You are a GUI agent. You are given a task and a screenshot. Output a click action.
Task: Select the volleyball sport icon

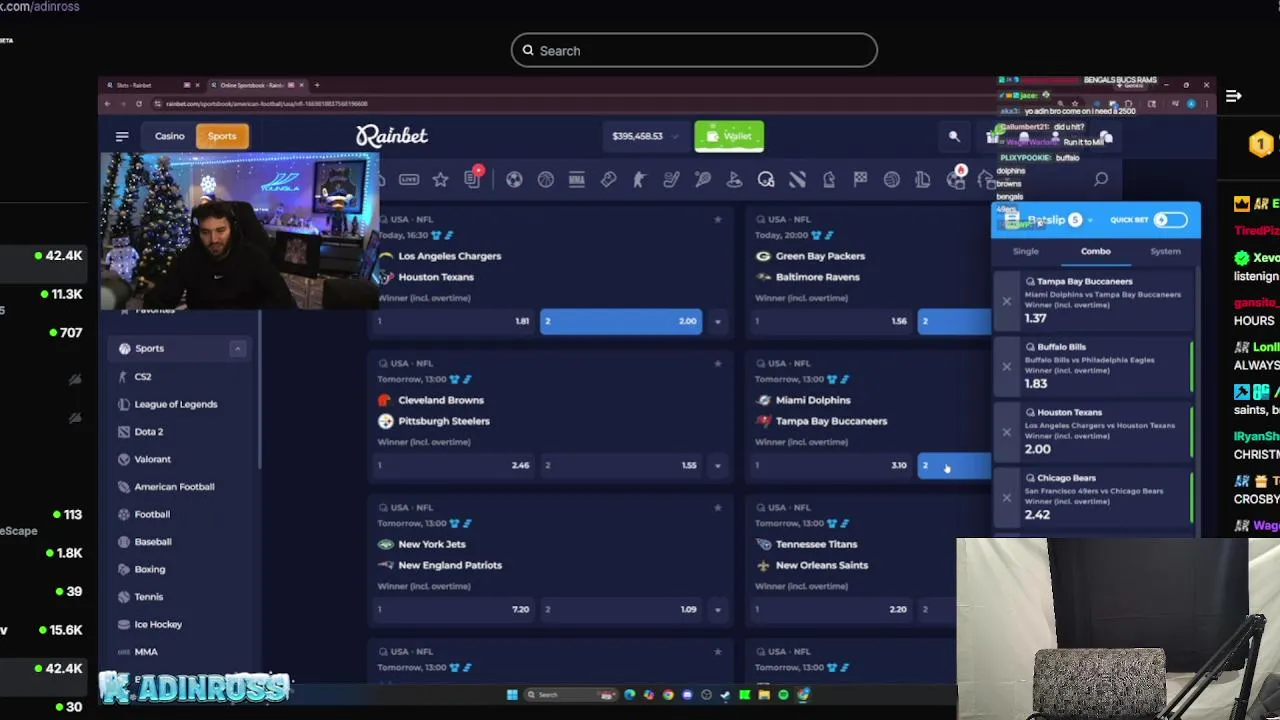pos(892,180)
